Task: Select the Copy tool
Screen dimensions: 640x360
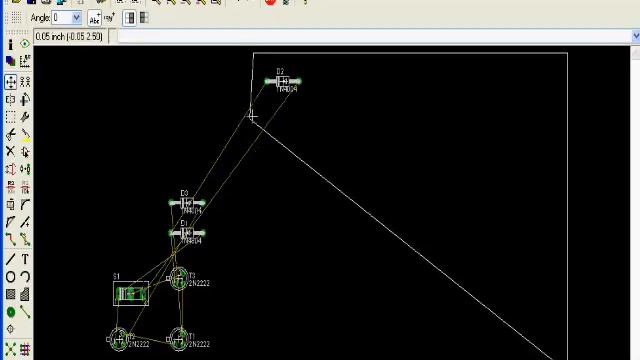Action: click(x=25, y=82)
